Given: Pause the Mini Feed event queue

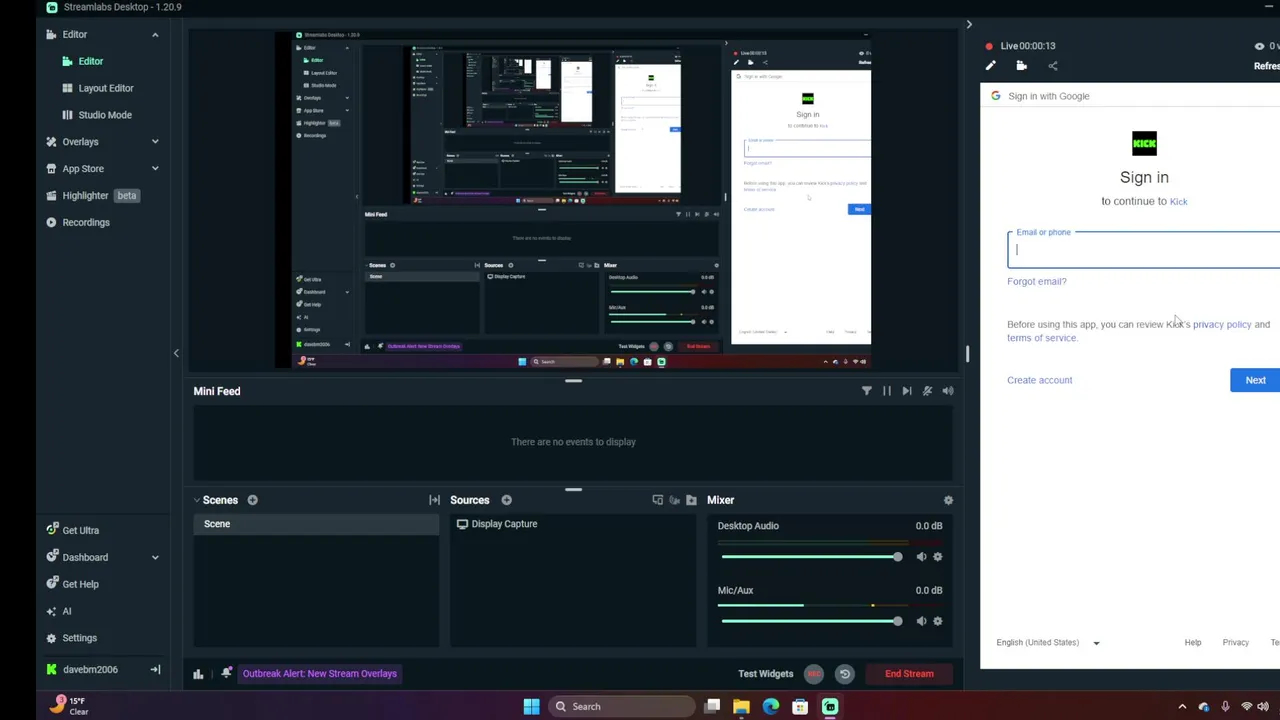Looking at the screenshot, I should click(x=886, y=391).
